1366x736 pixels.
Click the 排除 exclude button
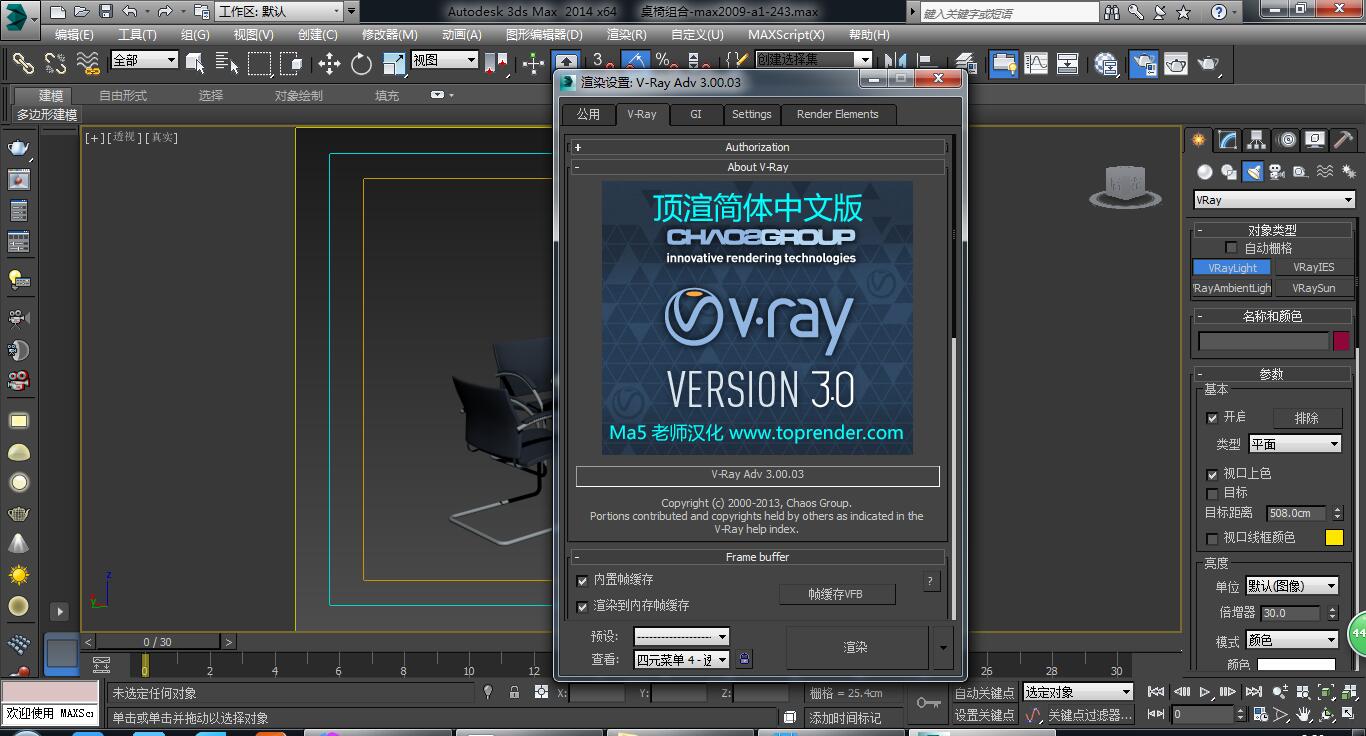point(1306,418)
